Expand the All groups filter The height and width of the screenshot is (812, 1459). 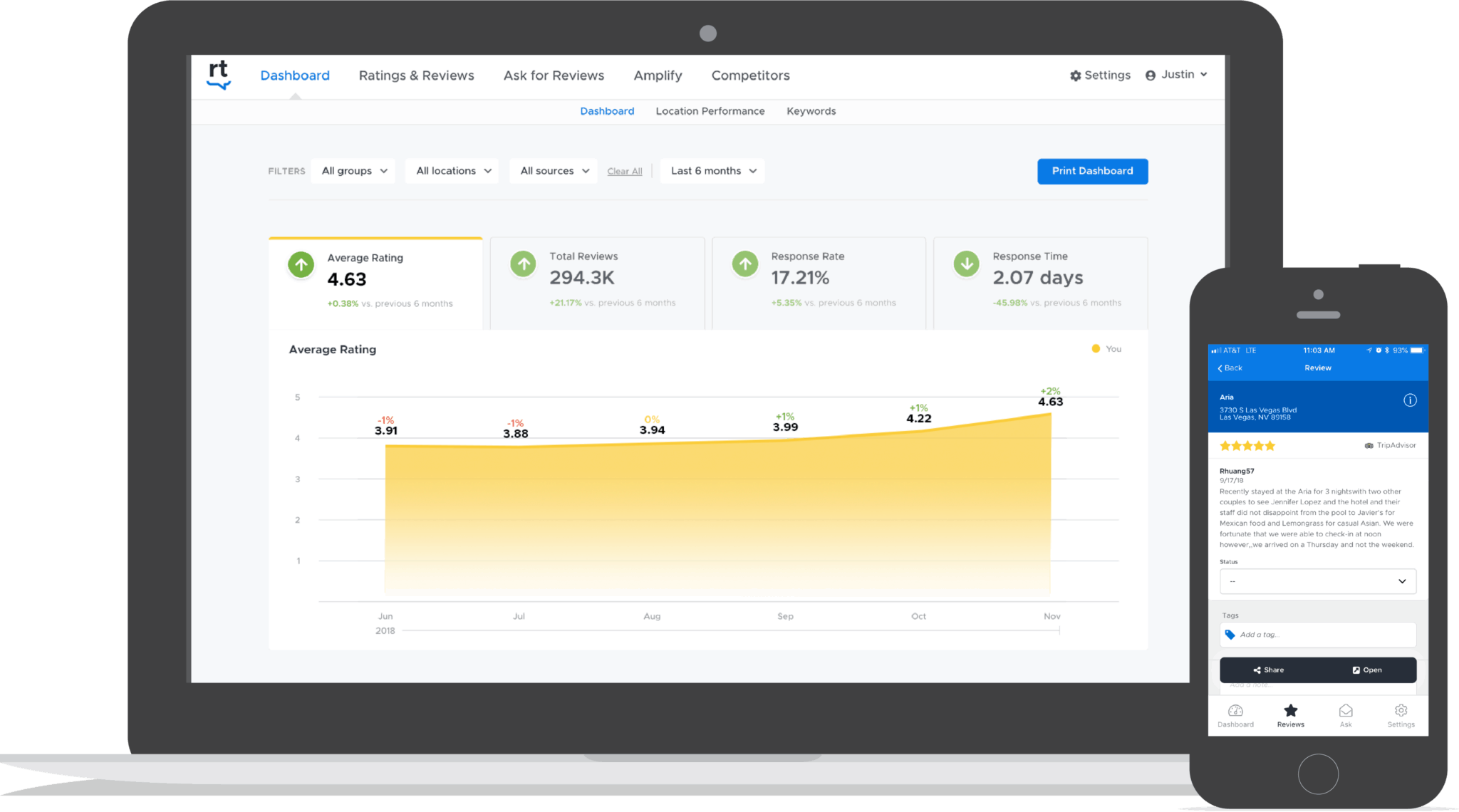353,171
